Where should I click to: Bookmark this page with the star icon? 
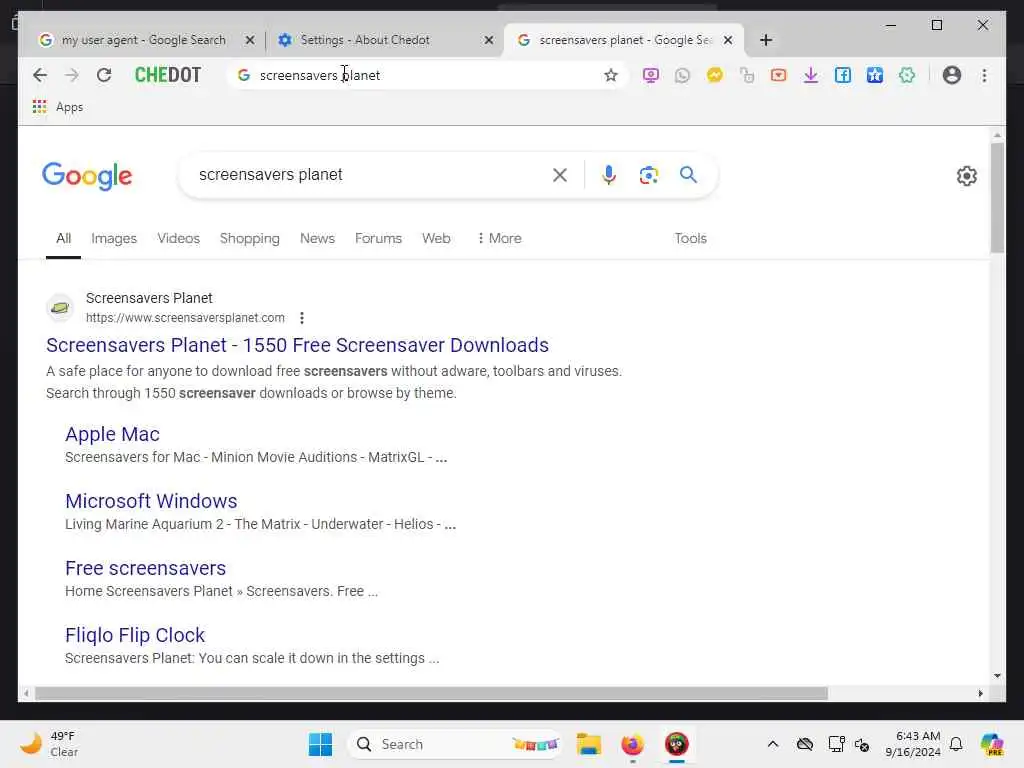click(611, 75)
